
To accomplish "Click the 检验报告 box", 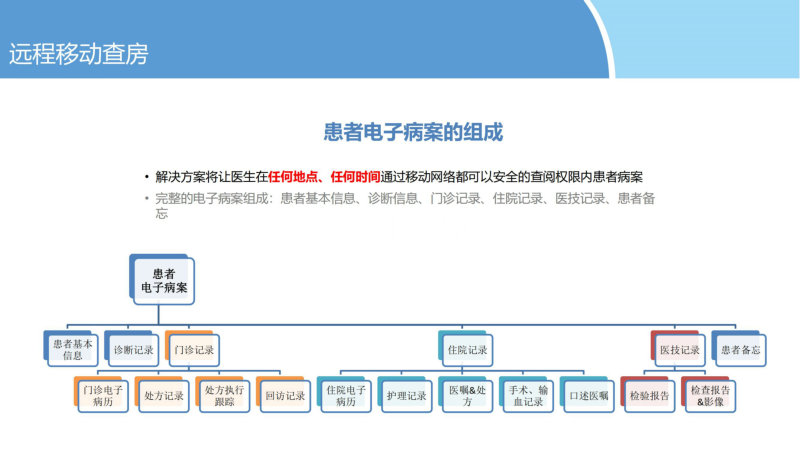I will point(649,396).
